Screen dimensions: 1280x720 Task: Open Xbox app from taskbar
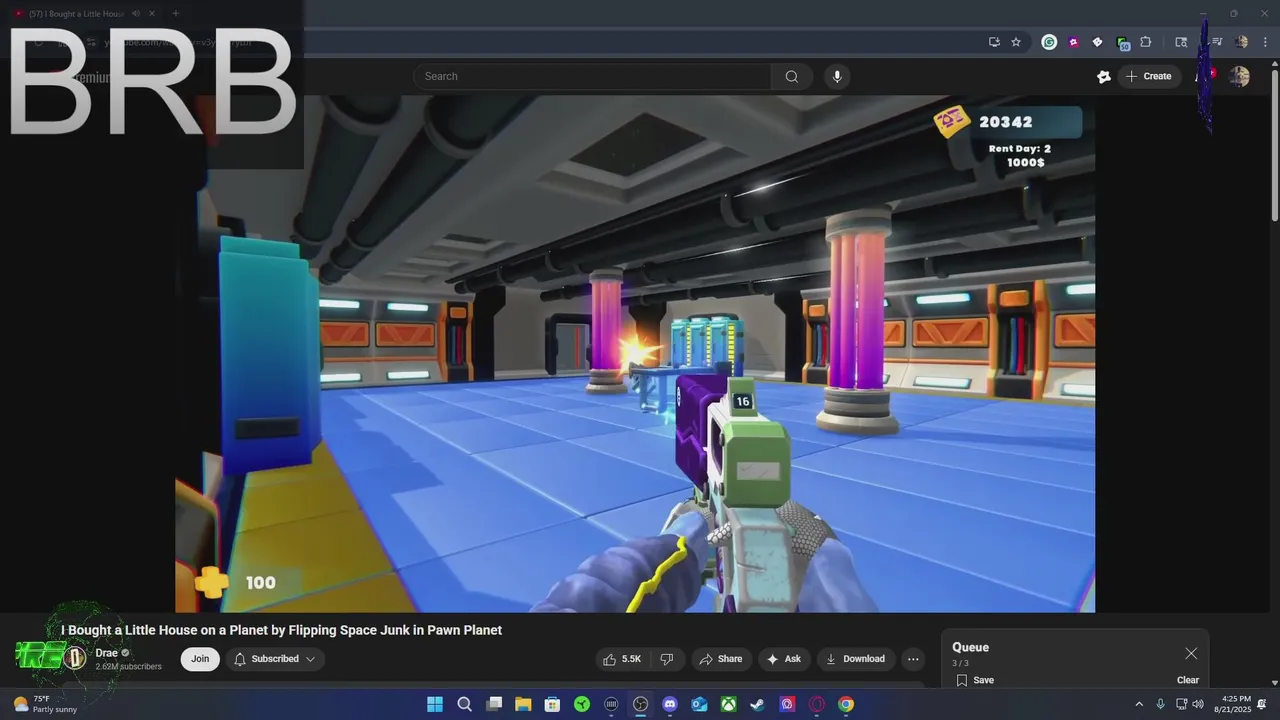[729, 704]
